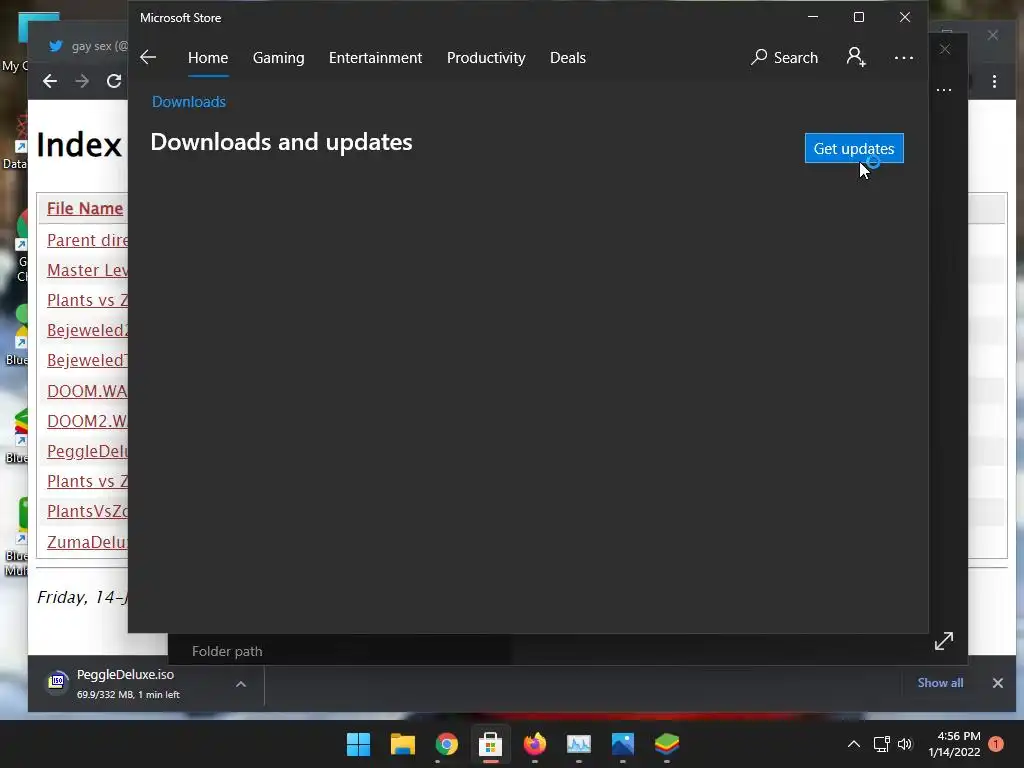Click the browser back arrow
Screen dimensions: 1024x768
[50, 81]
